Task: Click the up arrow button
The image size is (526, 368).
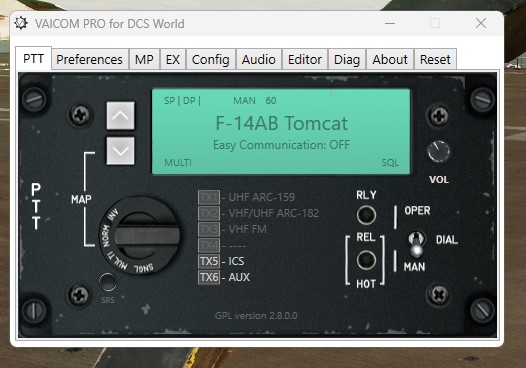Action: click(120, 115)
